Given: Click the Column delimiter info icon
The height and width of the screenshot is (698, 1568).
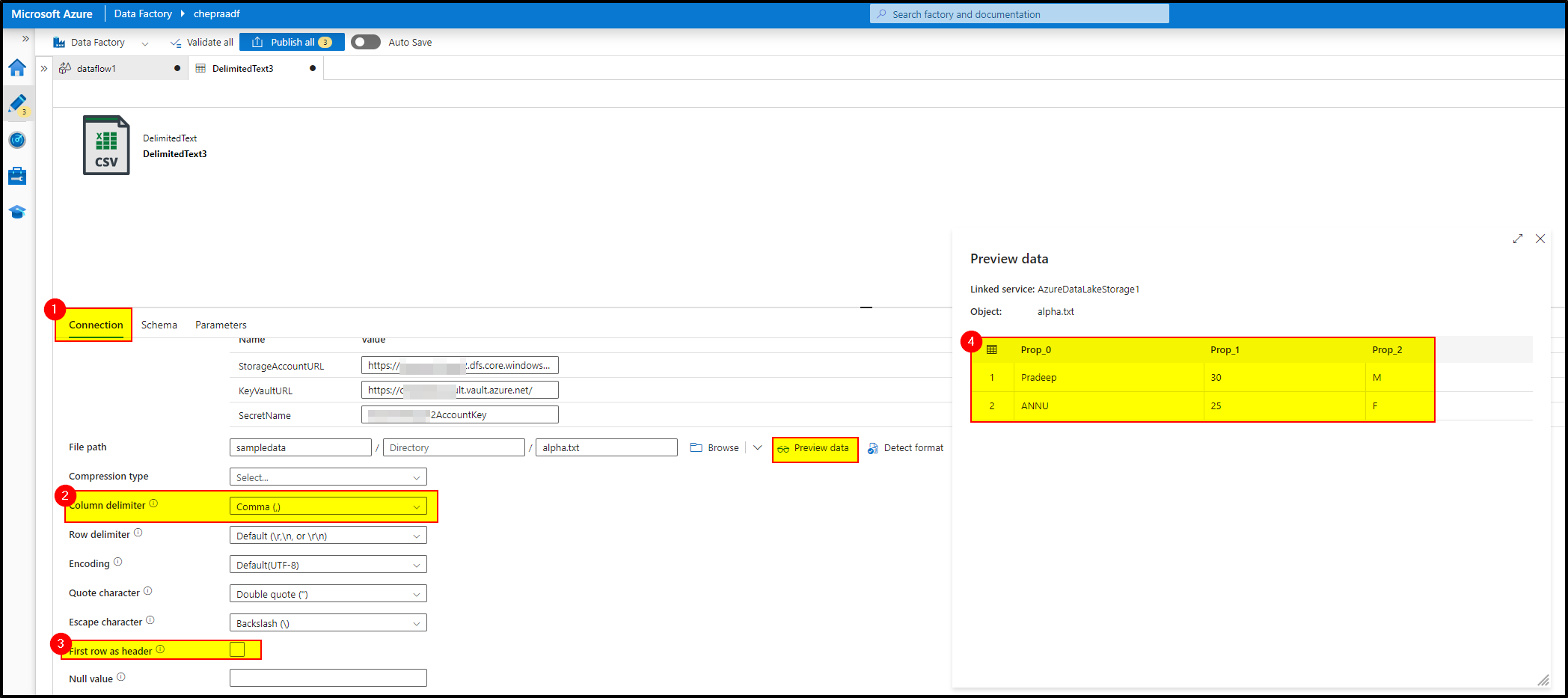Looking at the screenshot, I should pyautogui.click(x=153, y=503).
